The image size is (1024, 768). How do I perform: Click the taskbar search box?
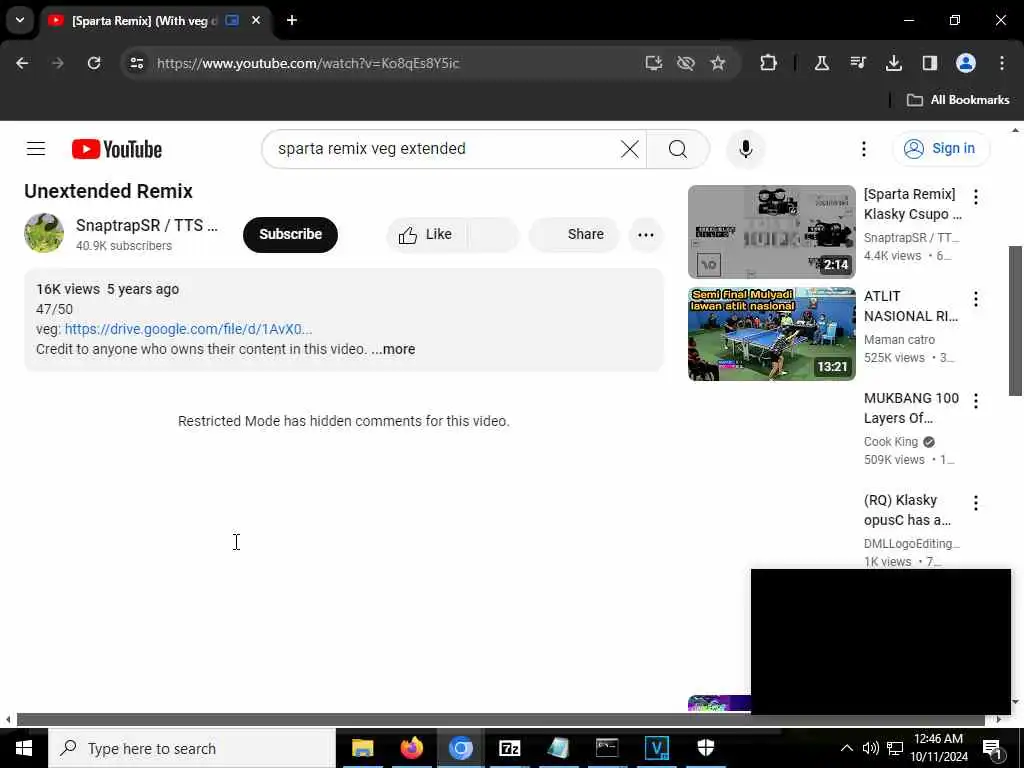pos(192,748)
